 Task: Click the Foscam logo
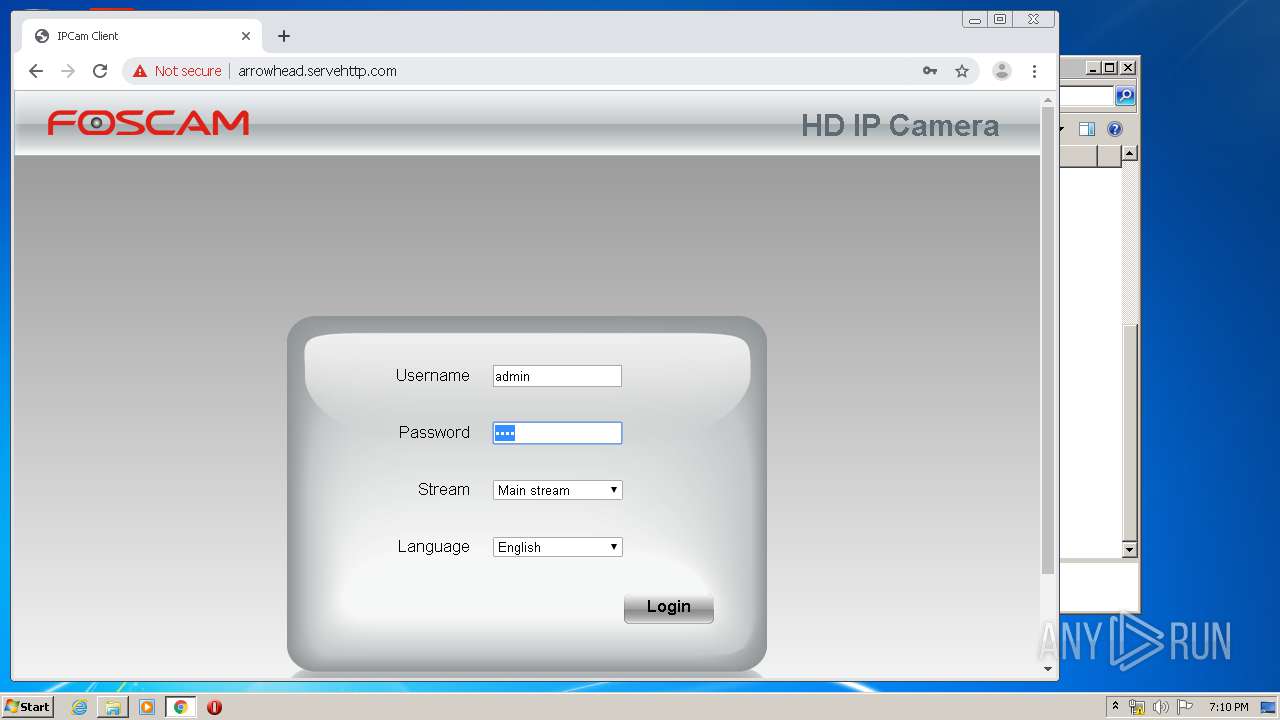148,123
